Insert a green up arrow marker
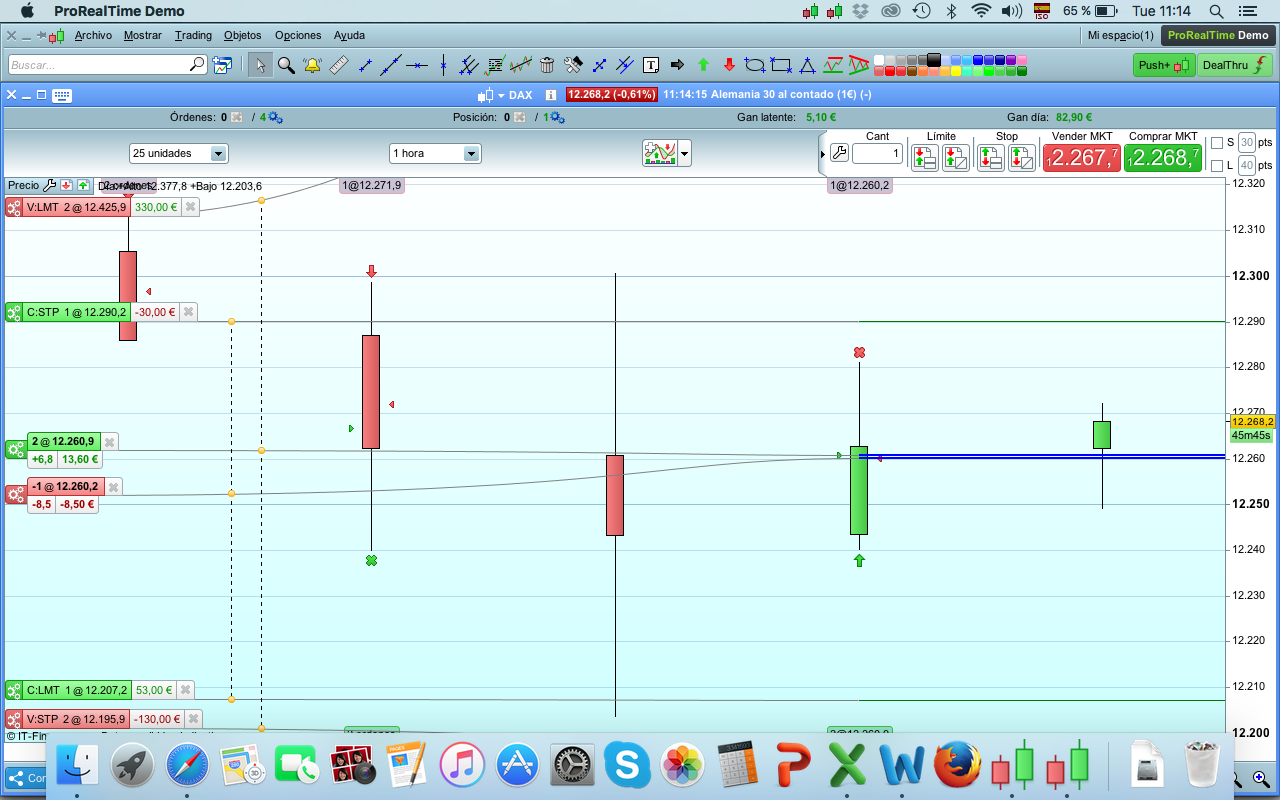The image size is (1280, 800). coord(703,65)
